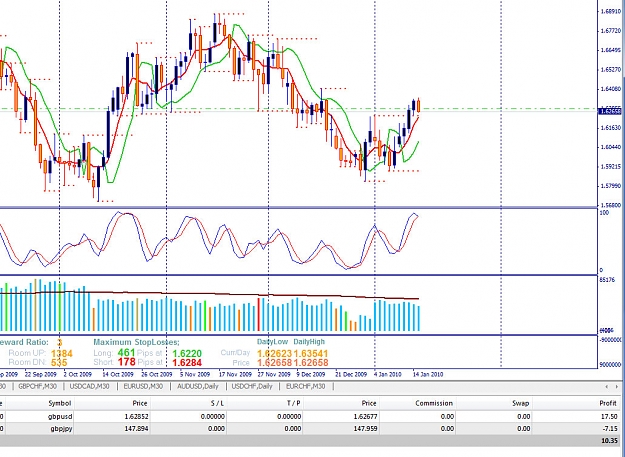Click the gbpusd open price 1.62852
This screenshot has height=457, width=625.
point(136,416)
